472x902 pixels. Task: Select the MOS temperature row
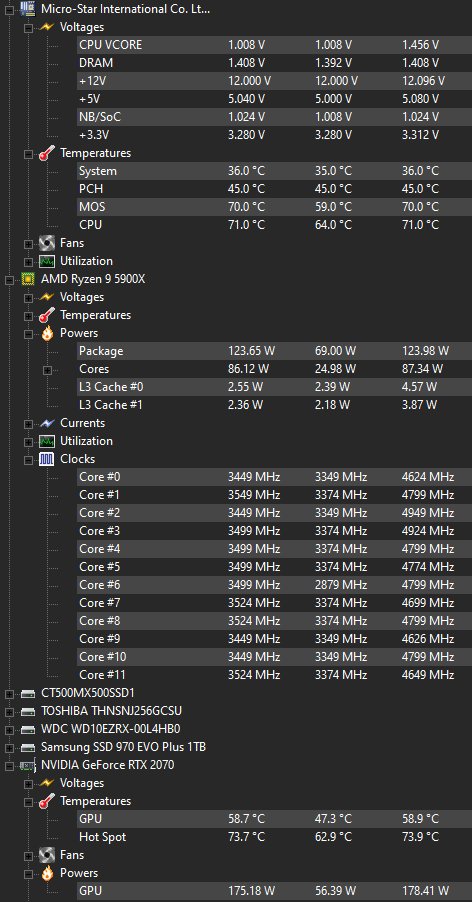pos(274,207)
